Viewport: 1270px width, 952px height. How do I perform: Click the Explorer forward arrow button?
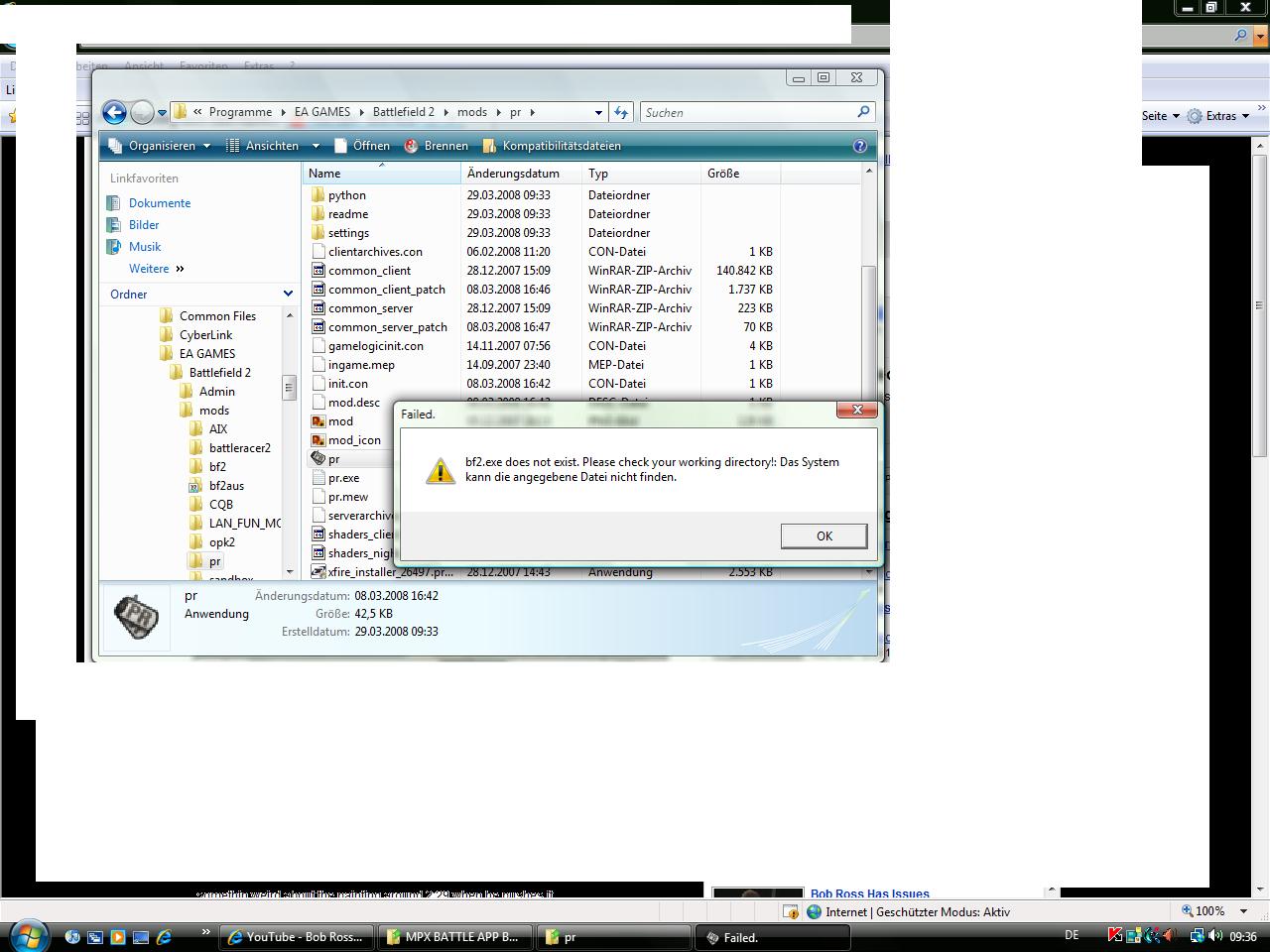[x=142, y=112]
